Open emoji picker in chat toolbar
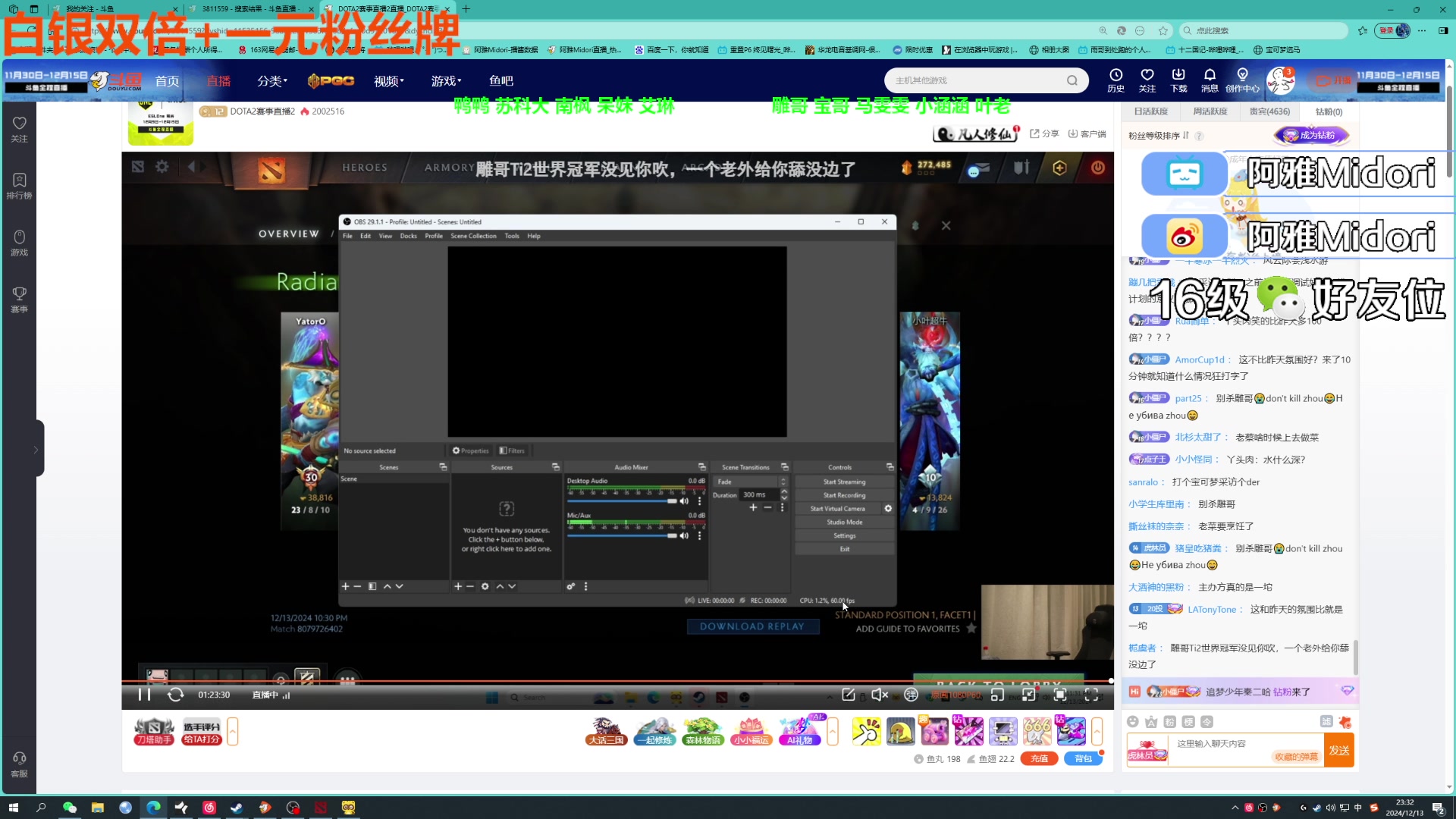This screenshot has height=819, width=1456. click(1133, 721)
